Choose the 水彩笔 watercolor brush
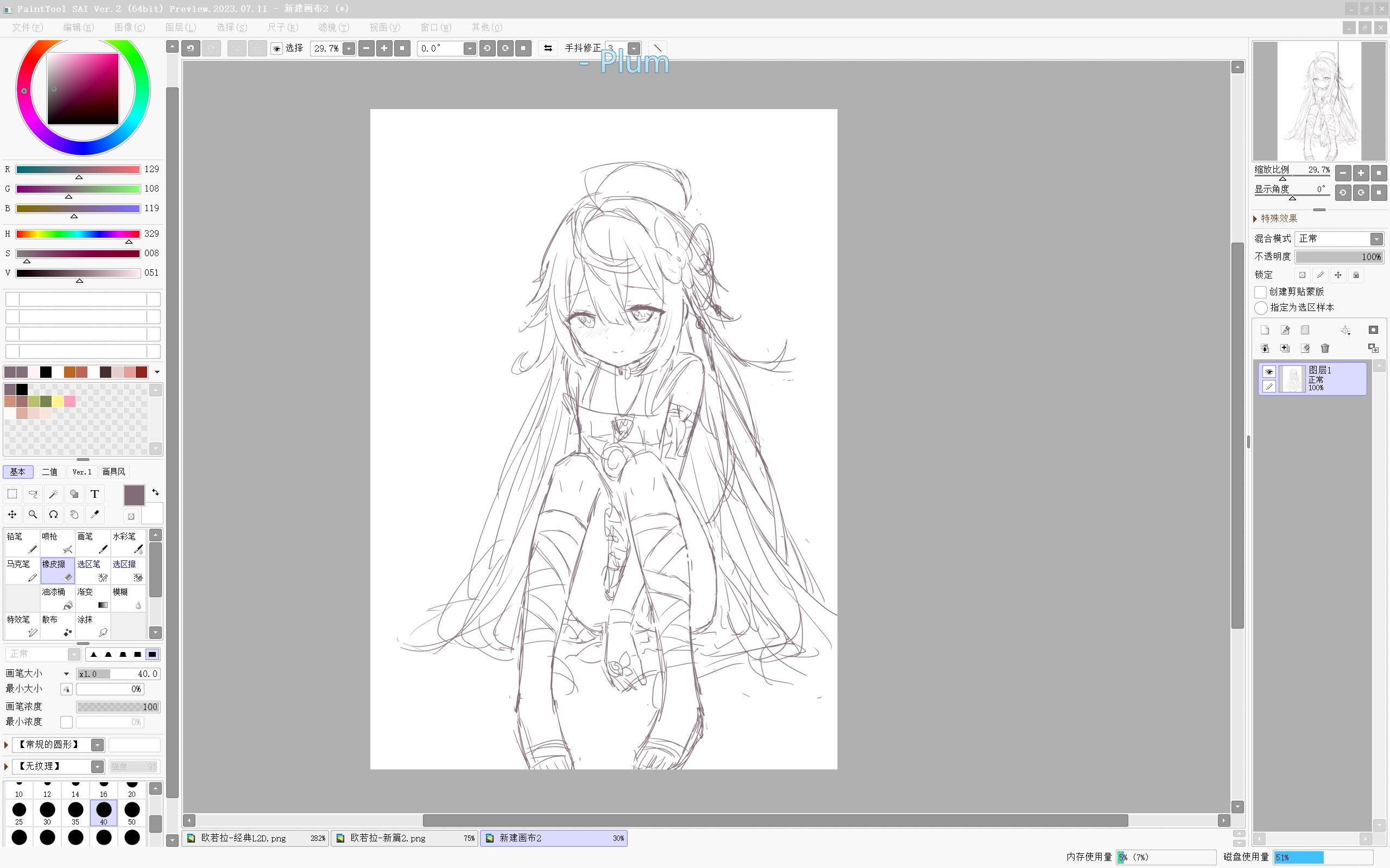The height and width of the screenshot is (868, 1390). coord(128,542)
